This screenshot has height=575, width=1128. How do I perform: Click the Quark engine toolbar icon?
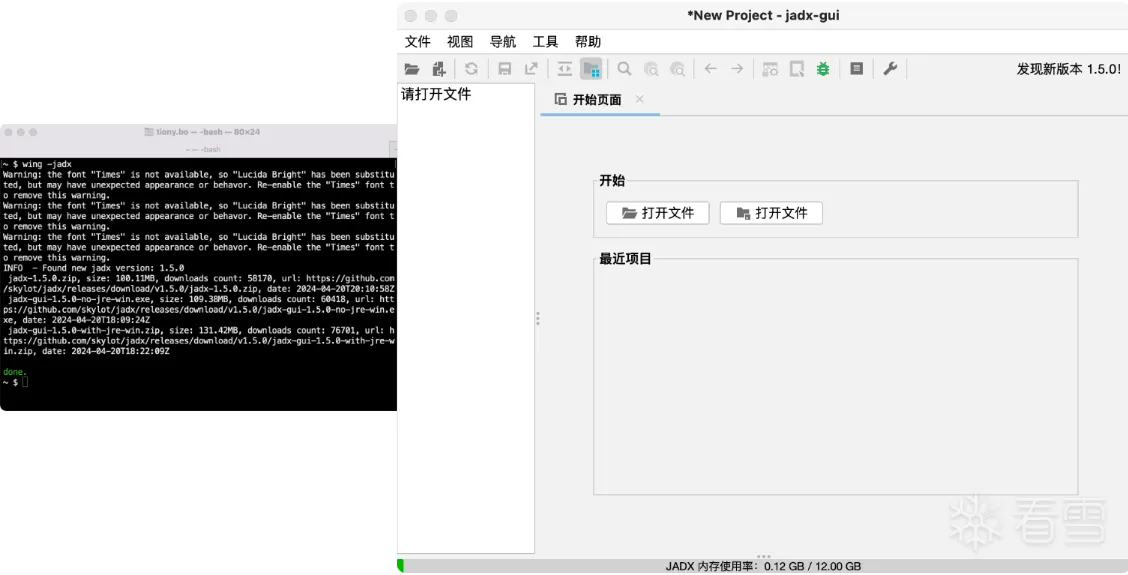click(x=797, y=69)
